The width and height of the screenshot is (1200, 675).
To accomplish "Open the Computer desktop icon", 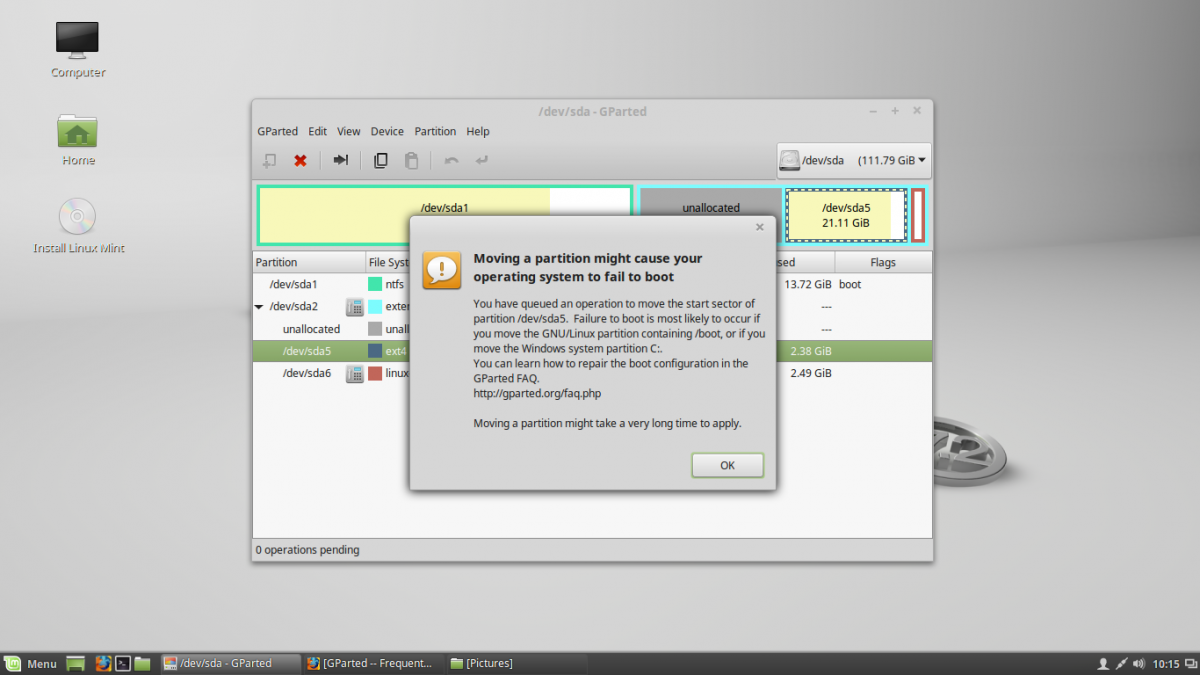I will [78, 48].
